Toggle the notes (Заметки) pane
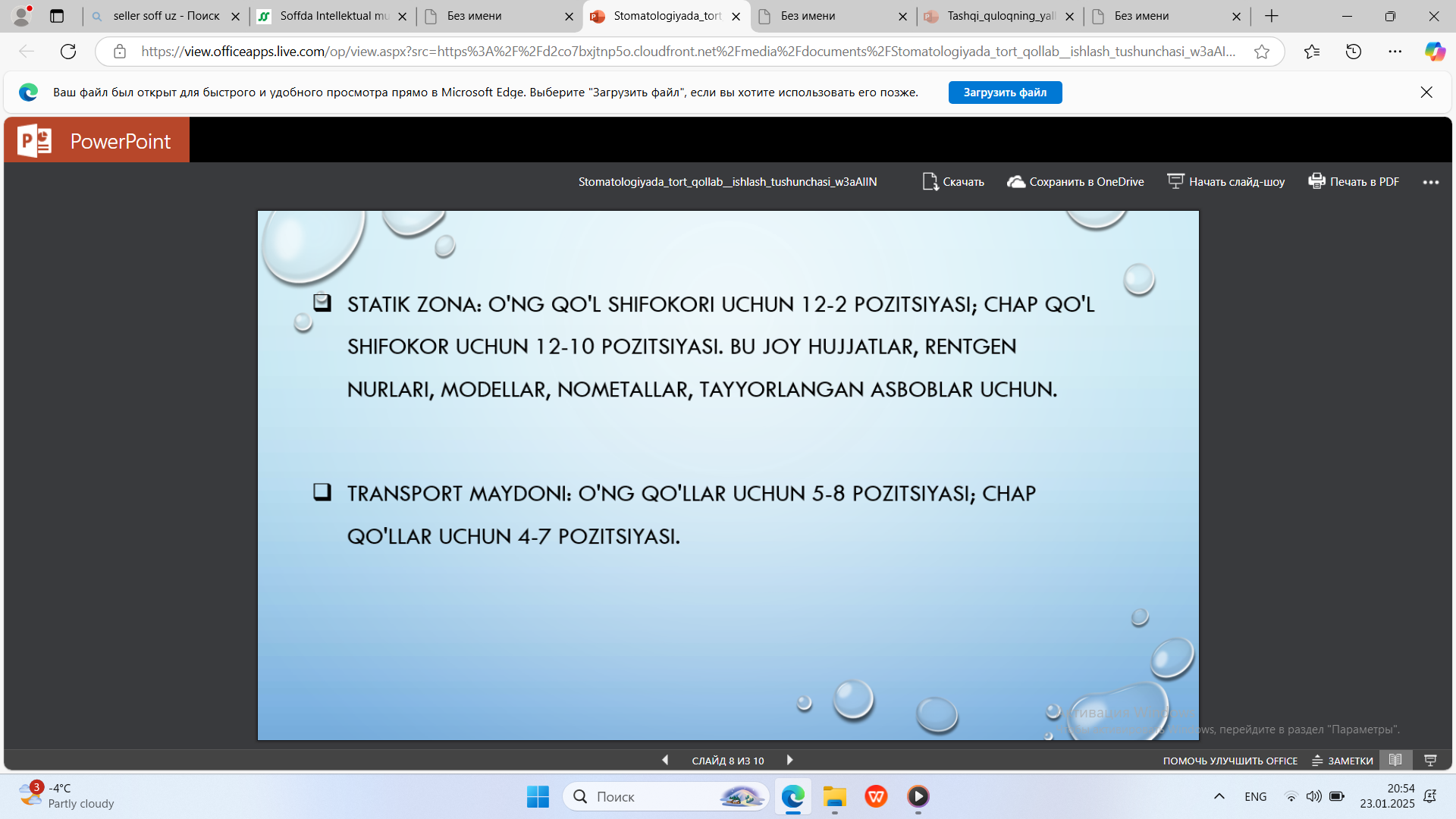This screenshot has width=1456, height=819. 1342,761
